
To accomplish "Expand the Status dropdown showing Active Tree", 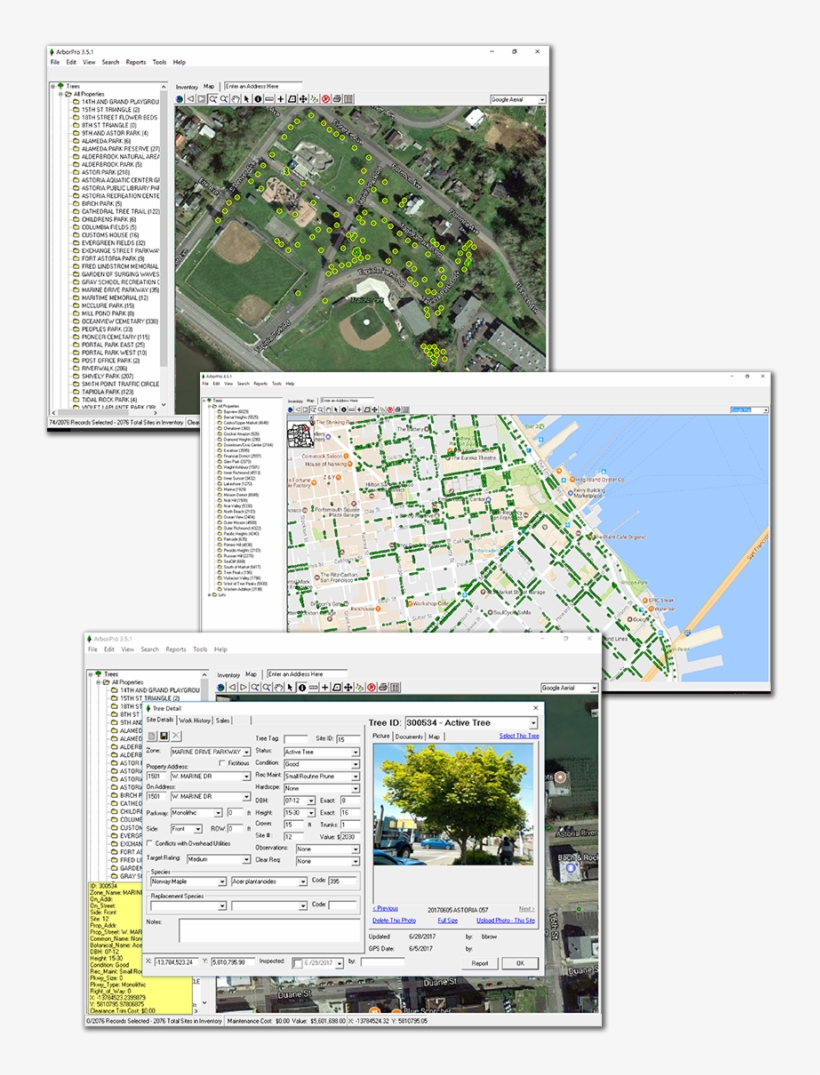I will [356, 752].
